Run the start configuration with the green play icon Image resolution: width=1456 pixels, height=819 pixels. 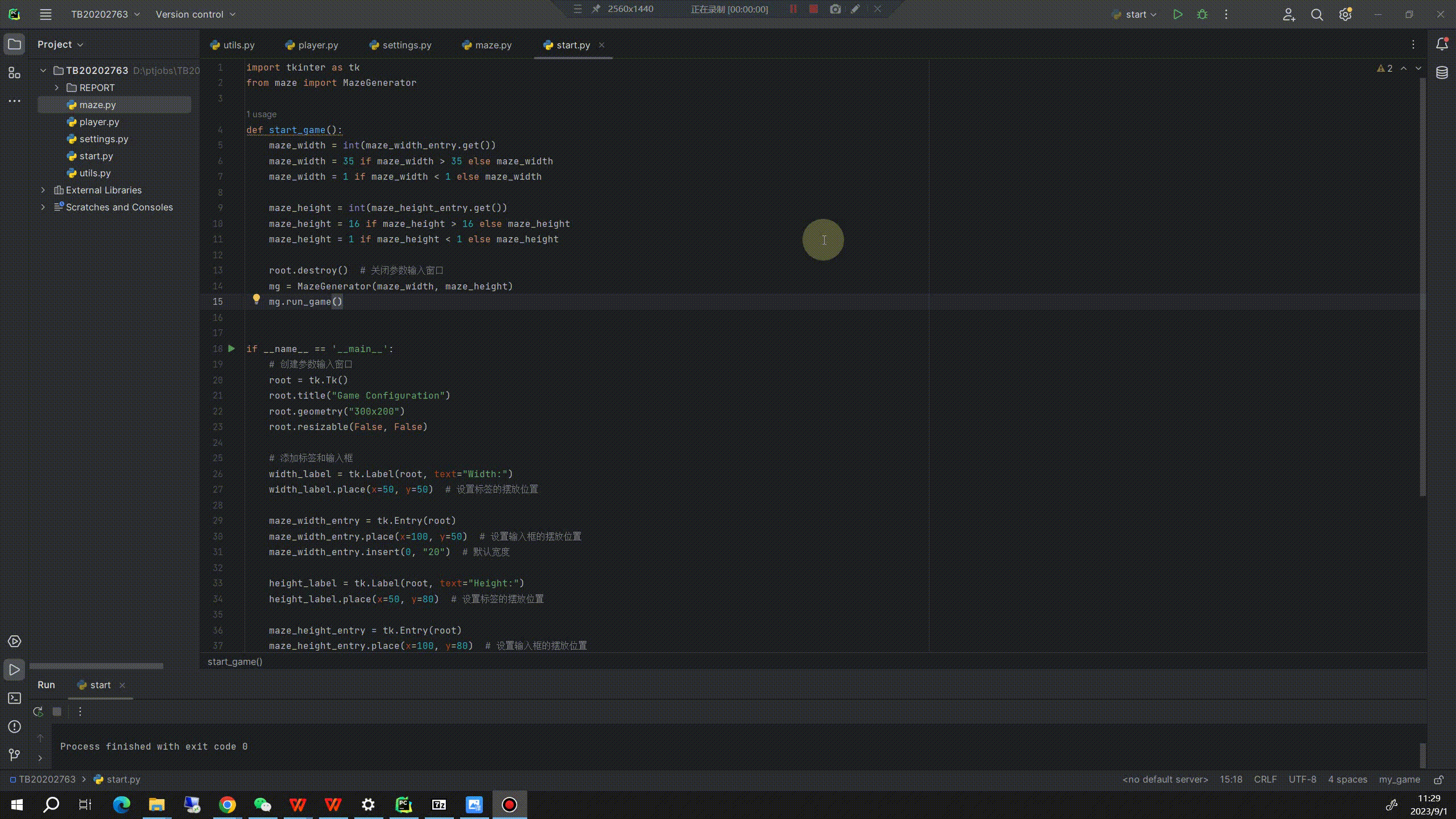coord(1177,14)
